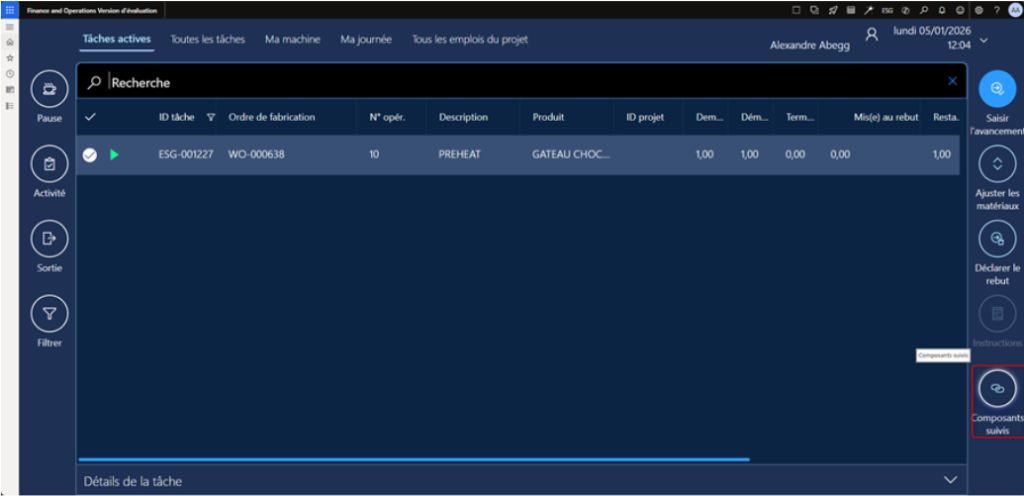Click Saisir l'avancement icon
This screenshot has width=1024, height=496.
pos(996,89)
